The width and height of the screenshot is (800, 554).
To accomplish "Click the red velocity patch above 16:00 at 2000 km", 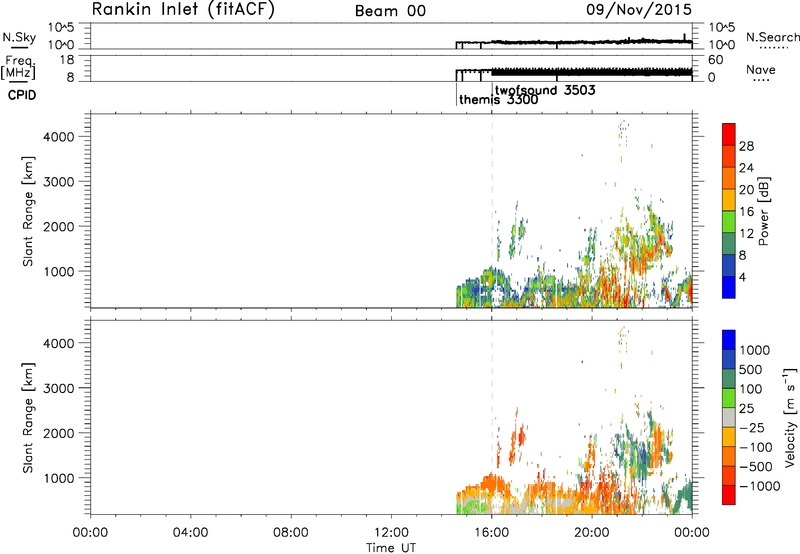I will click(x=520, y=437).
